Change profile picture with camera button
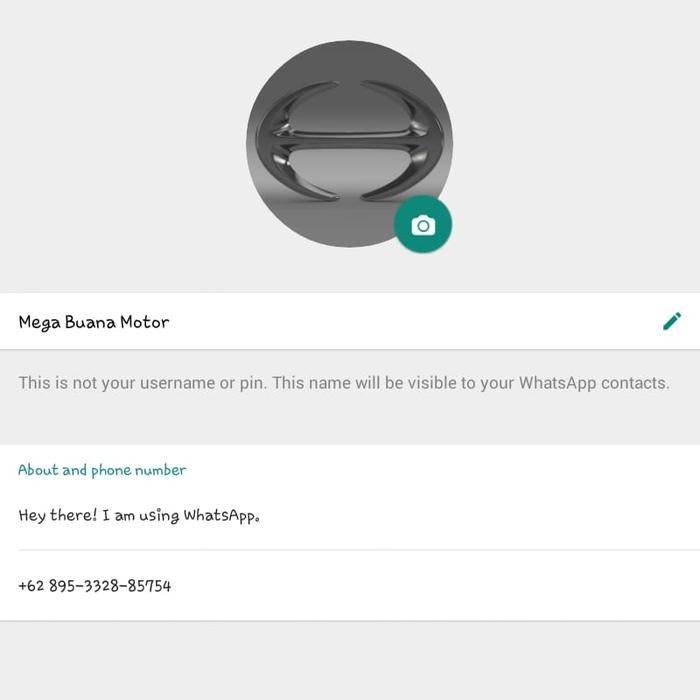This screenshot has height=700, width=700. click(423, 225)
